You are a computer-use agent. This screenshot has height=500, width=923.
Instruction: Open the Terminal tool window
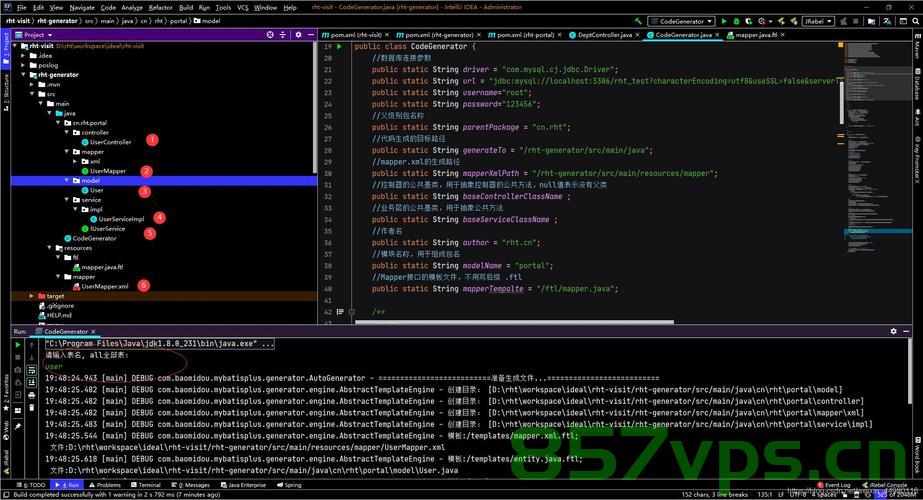(x=145, y=485)
